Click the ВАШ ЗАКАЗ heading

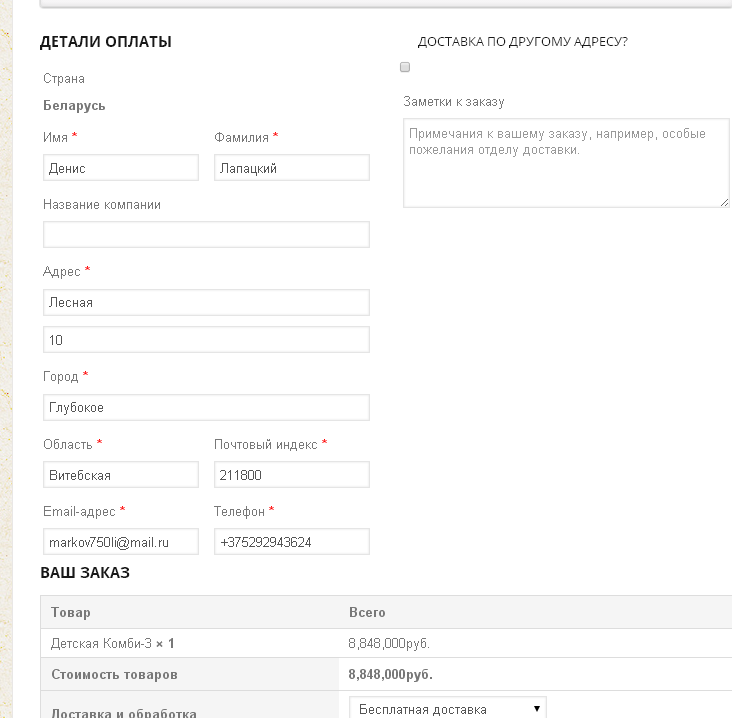click(85, 573)
